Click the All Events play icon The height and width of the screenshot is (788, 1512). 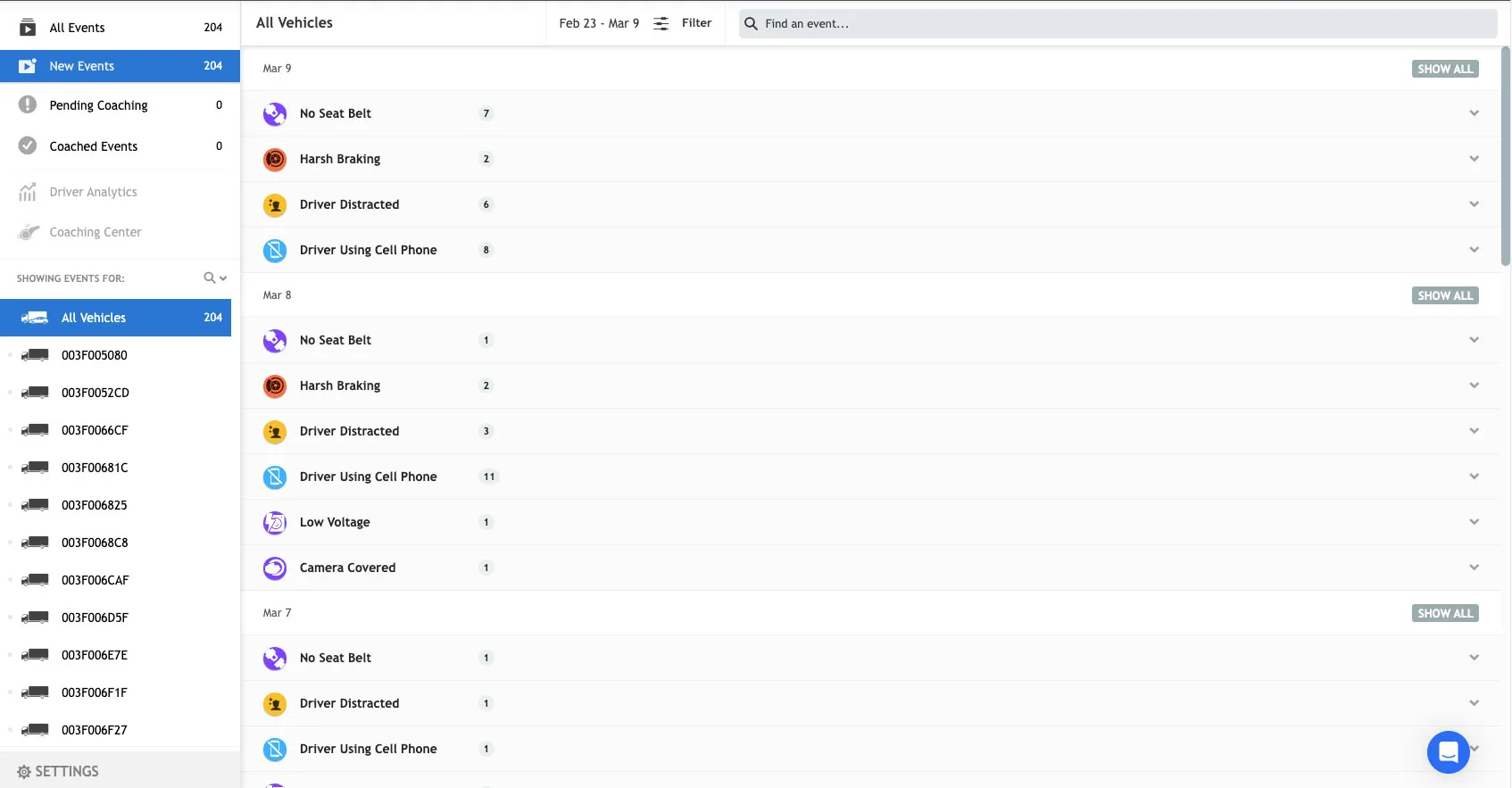[x=28, y=28]
